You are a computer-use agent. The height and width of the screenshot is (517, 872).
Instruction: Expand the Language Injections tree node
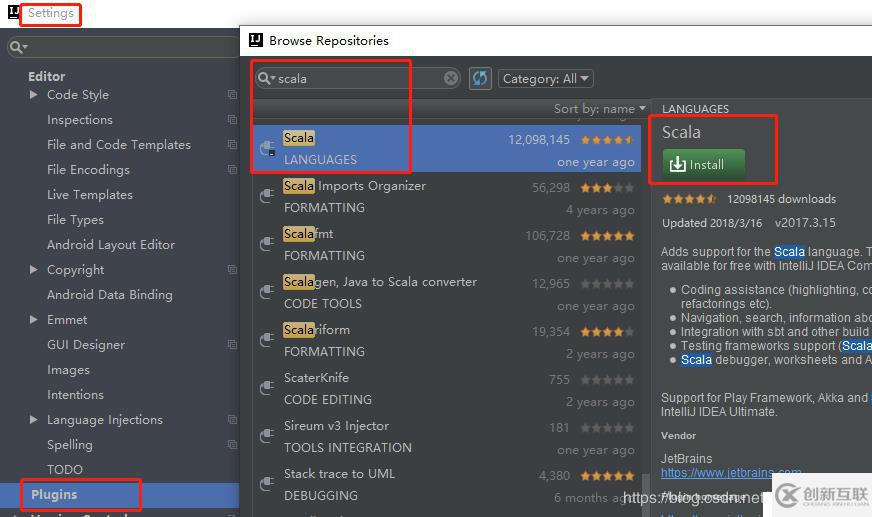[33, 420]
